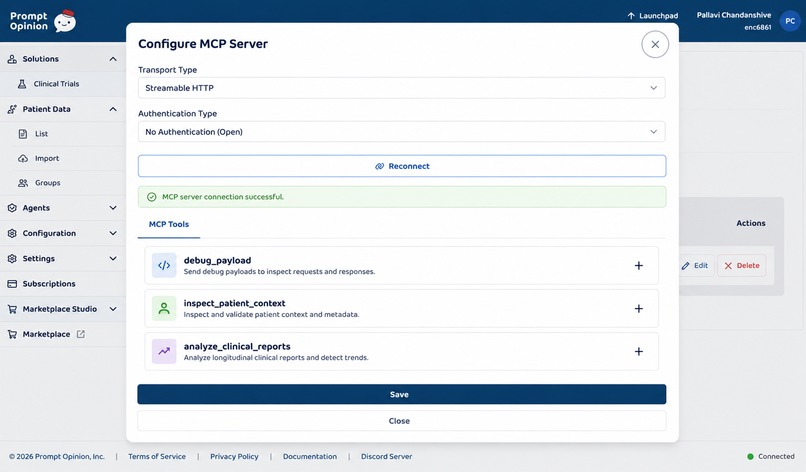Click the Subscriptions card icon
Viewport: 806px width, 472px height.
click(x=12, y=284)
